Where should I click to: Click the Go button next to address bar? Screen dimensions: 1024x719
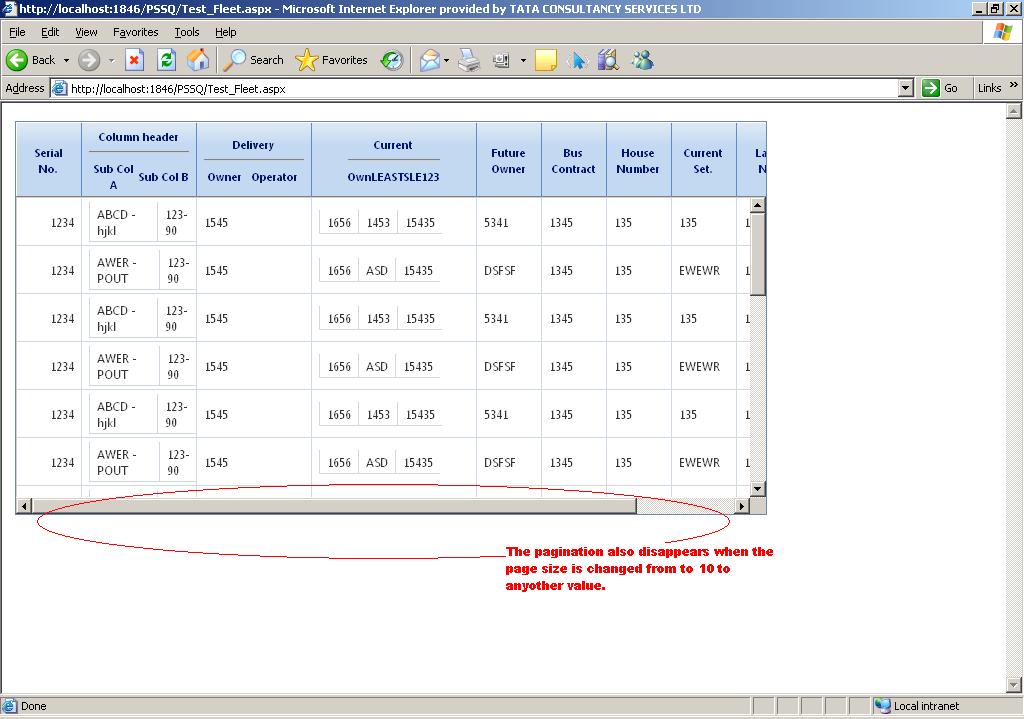point(940,88)
